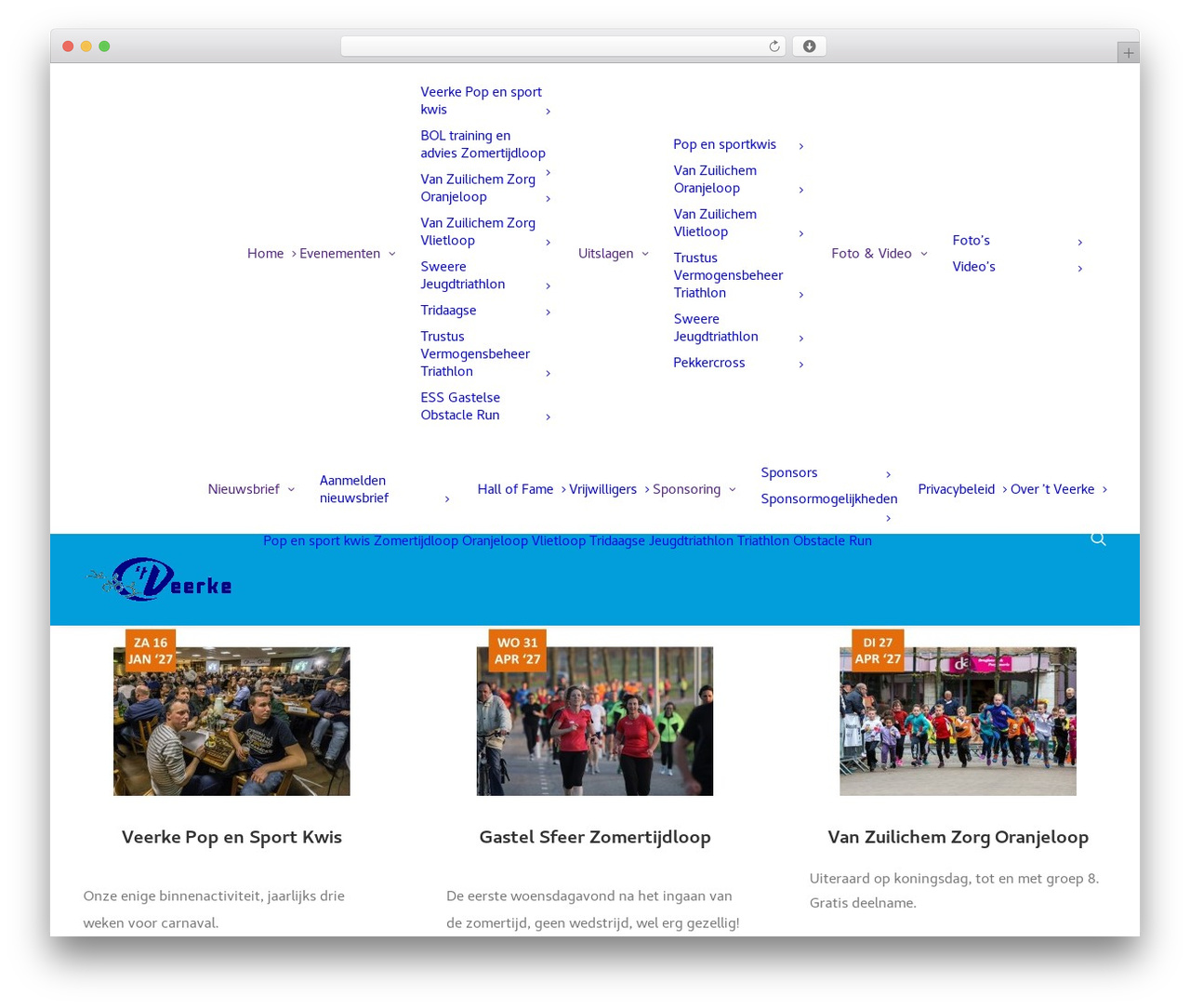Expand the Foto & Video dropdown chevron
Screen dimensions: 1190x1008
tap(923, 254)
